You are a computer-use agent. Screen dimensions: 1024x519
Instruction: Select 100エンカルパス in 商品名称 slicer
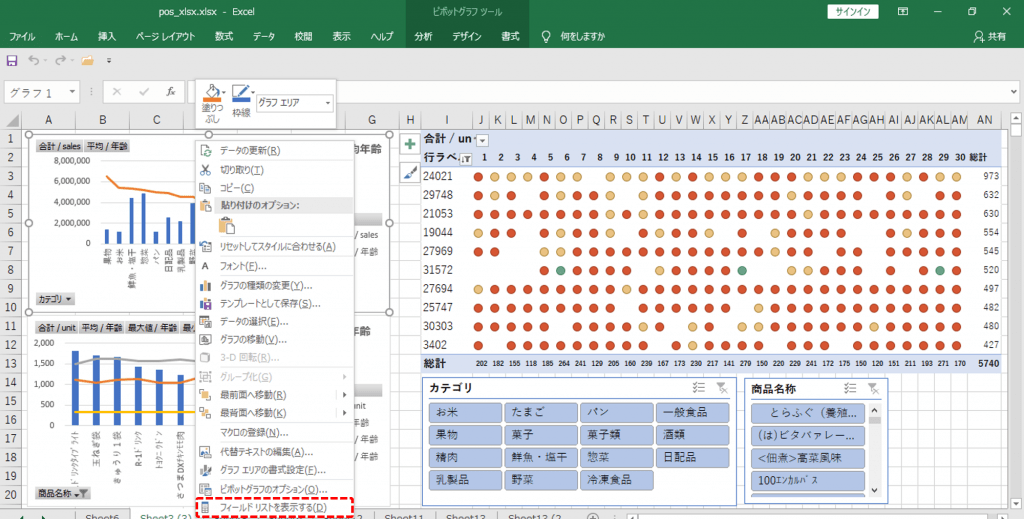(x=808, y=481)
